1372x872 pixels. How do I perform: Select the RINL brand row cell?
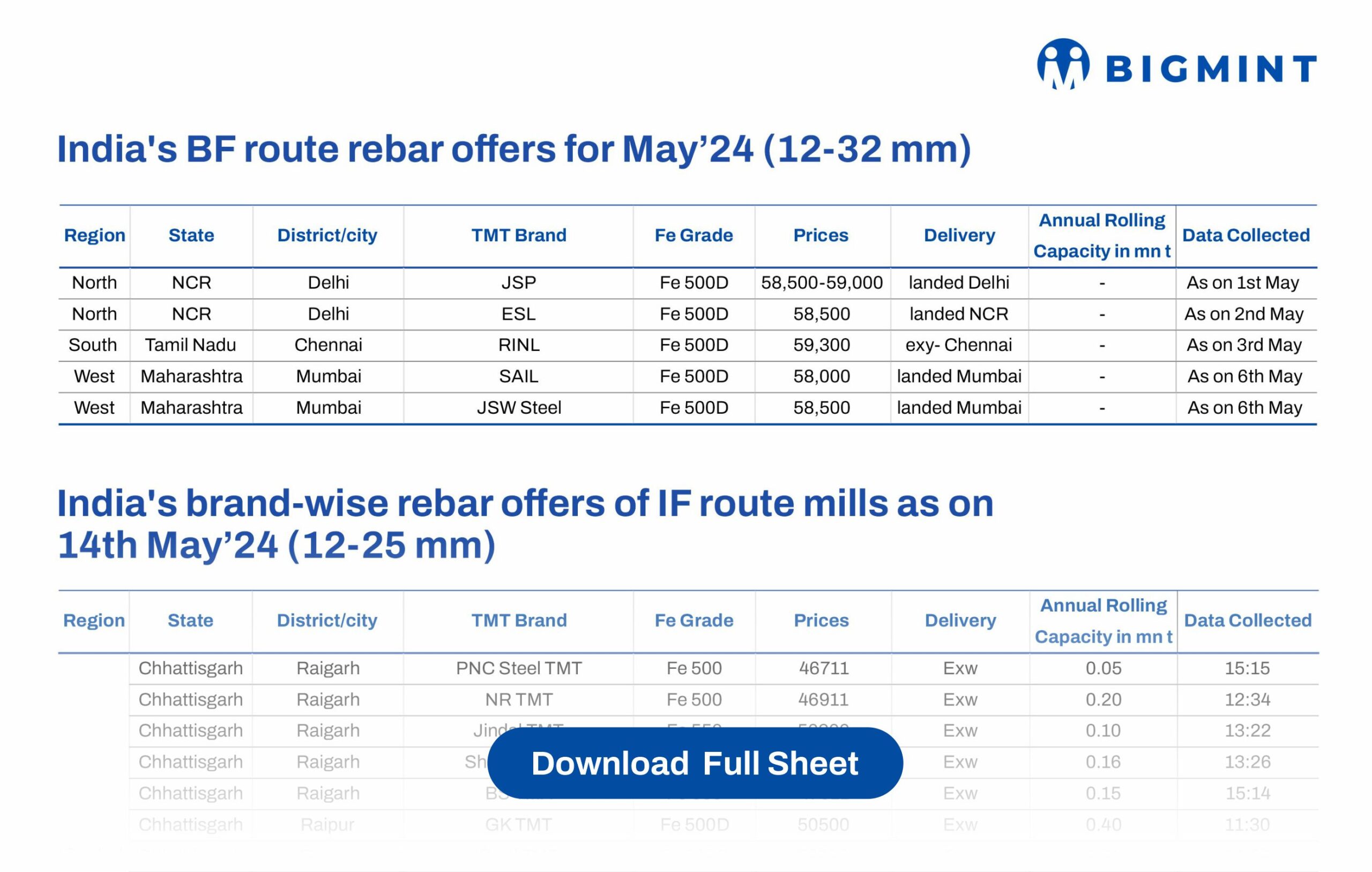tap(518, 345)
